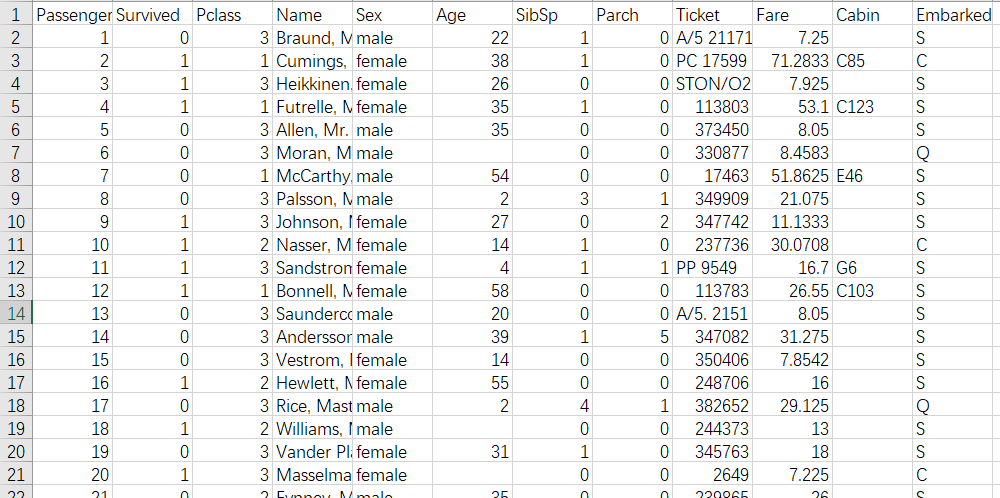This screenshot has height=498, width=1000.
Task: Select the fare cell 29.125
Action: tap(793, 406)
